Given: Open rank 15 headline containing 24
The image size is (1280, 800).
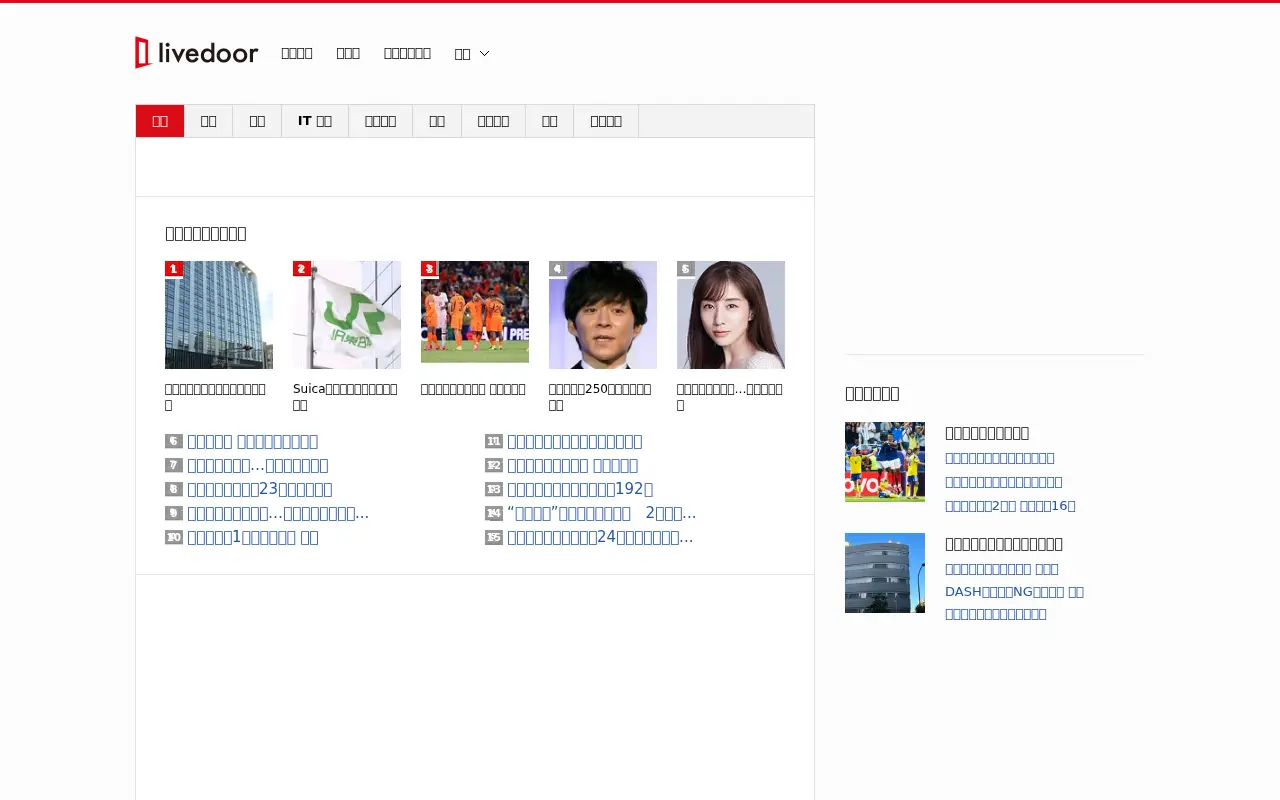Looking at the screenshot, I should click(600, 537).
